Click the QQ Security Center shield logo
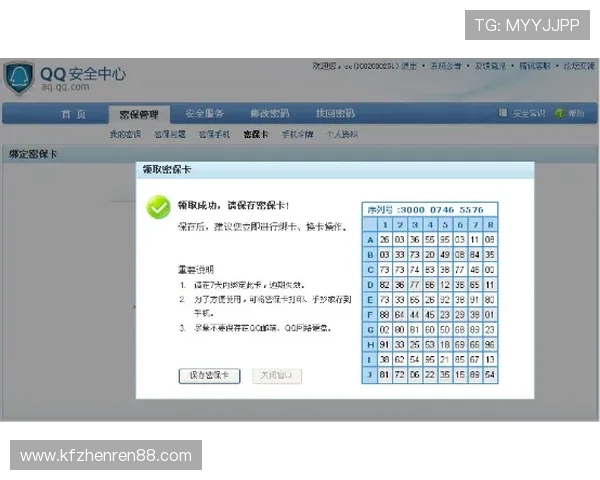 point(18,78)
